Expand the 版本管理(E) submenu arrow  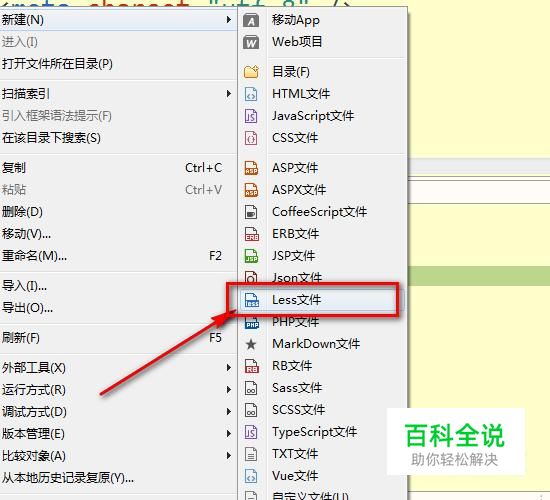229,434
